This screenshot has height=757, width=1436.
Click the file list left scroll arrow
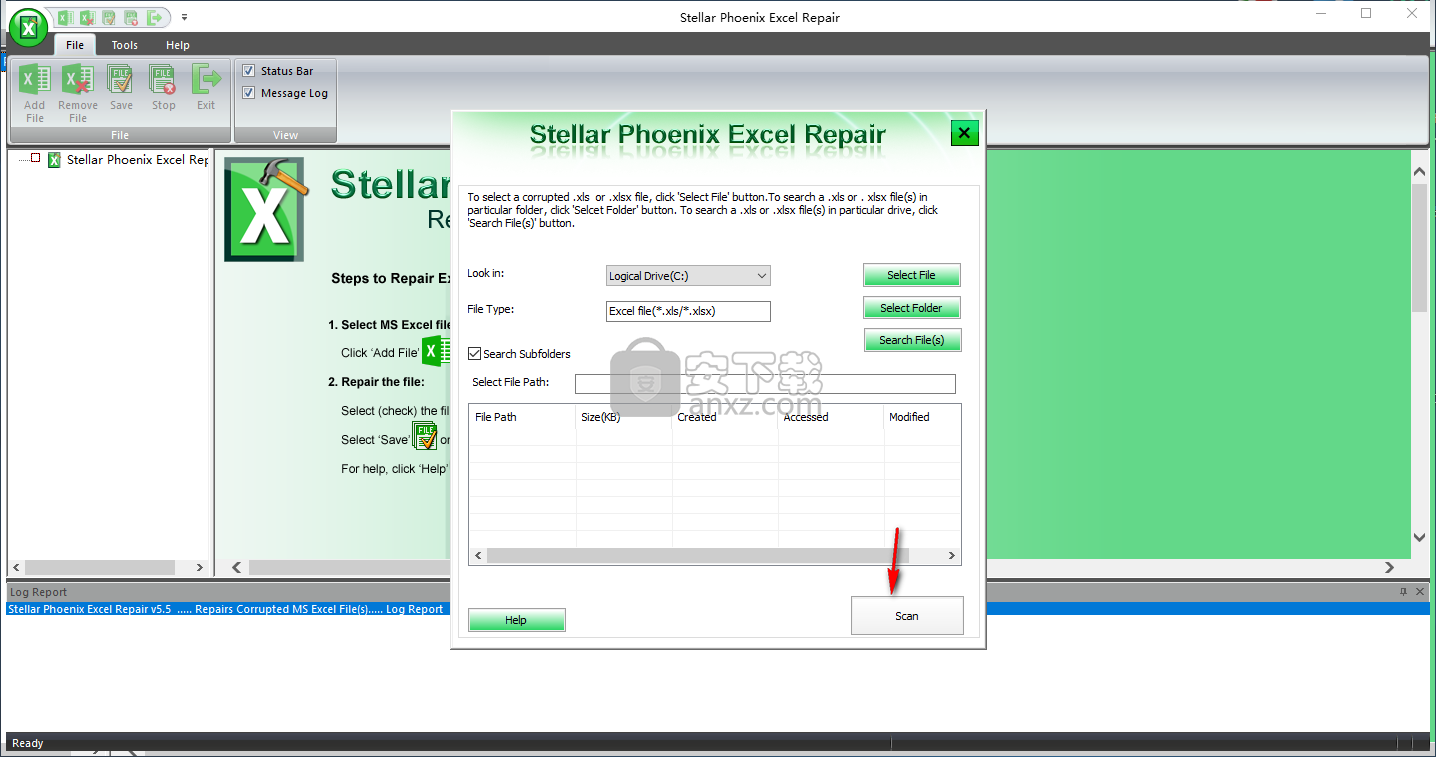coord(478,556)
